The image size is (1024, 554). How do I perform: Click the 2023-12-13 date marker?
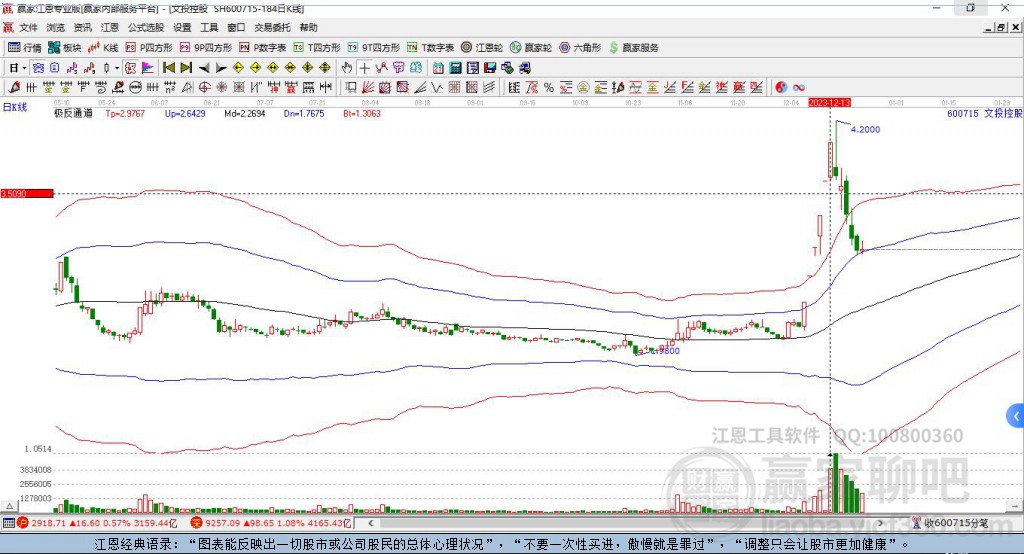coord(829,102)
